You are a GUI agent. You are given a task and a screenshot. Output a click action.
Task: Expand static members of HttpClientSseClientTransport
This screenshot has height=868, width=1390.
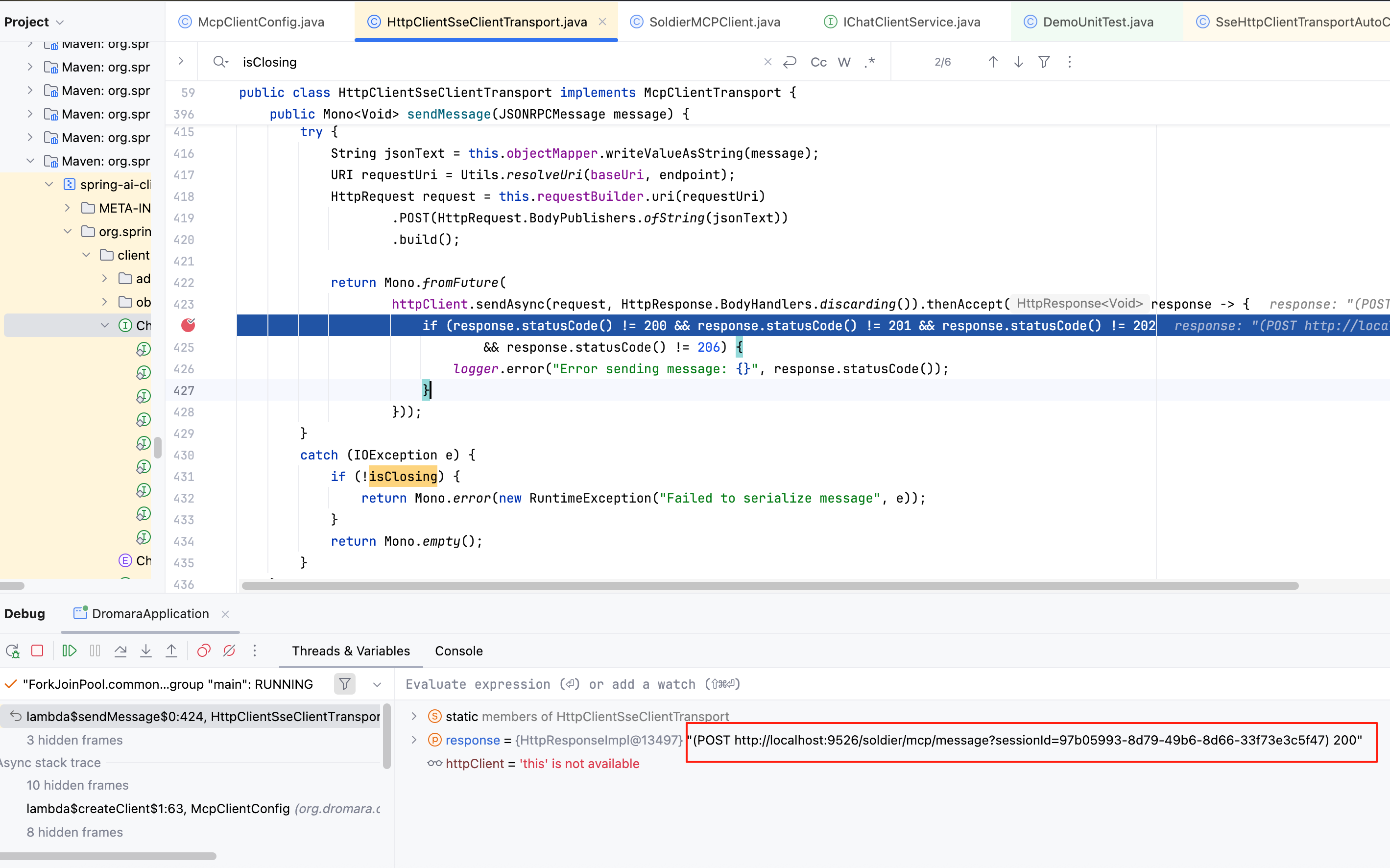point(414,716)
